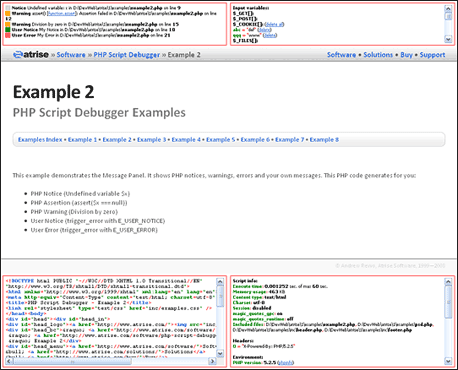Viewport: 458px width, 370px height.
Task: Go to PHP Script Debugger breadcrumb
Action: 127,55
